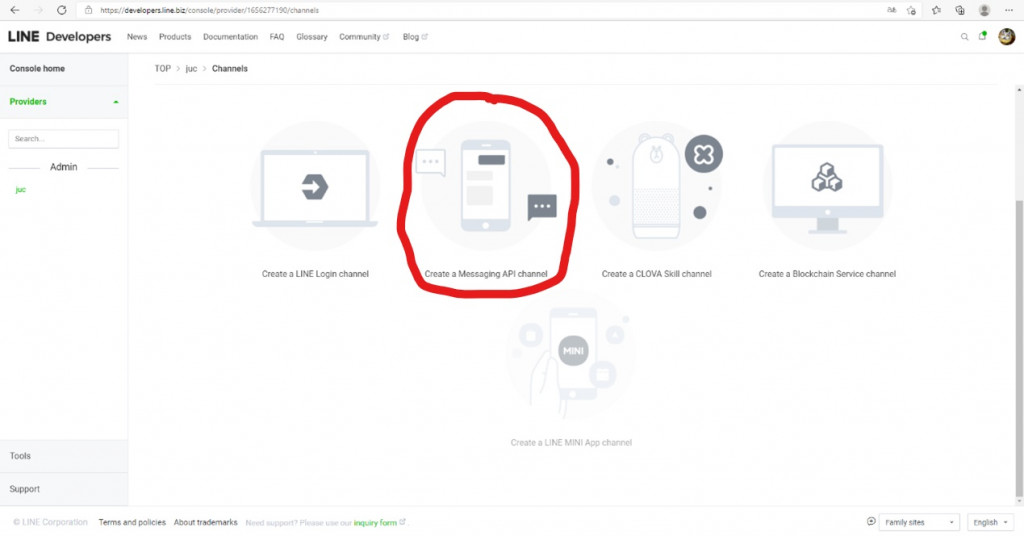
Task: Reload the page with refresh icon
Action: click(x=61, y=10)
